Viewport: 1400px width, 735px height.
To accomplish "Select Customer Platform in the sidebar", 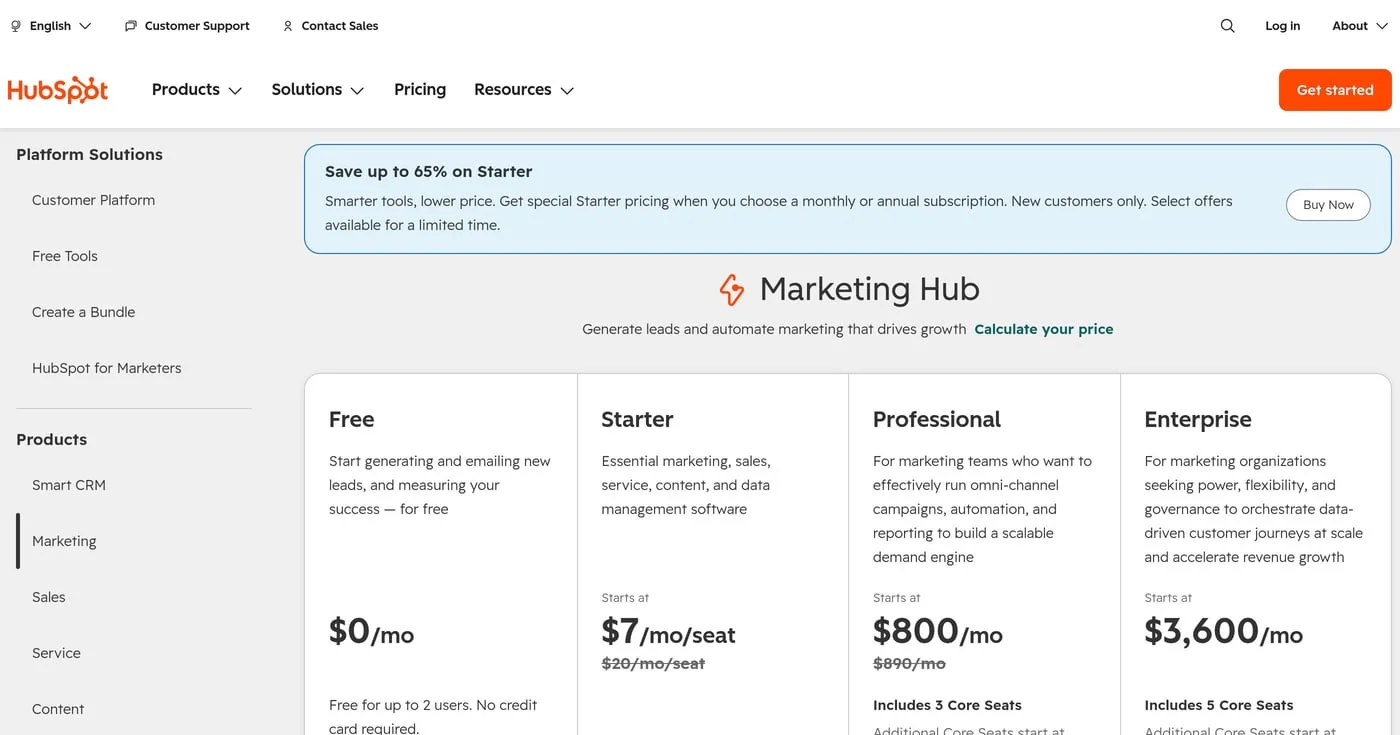I will 94,200.
